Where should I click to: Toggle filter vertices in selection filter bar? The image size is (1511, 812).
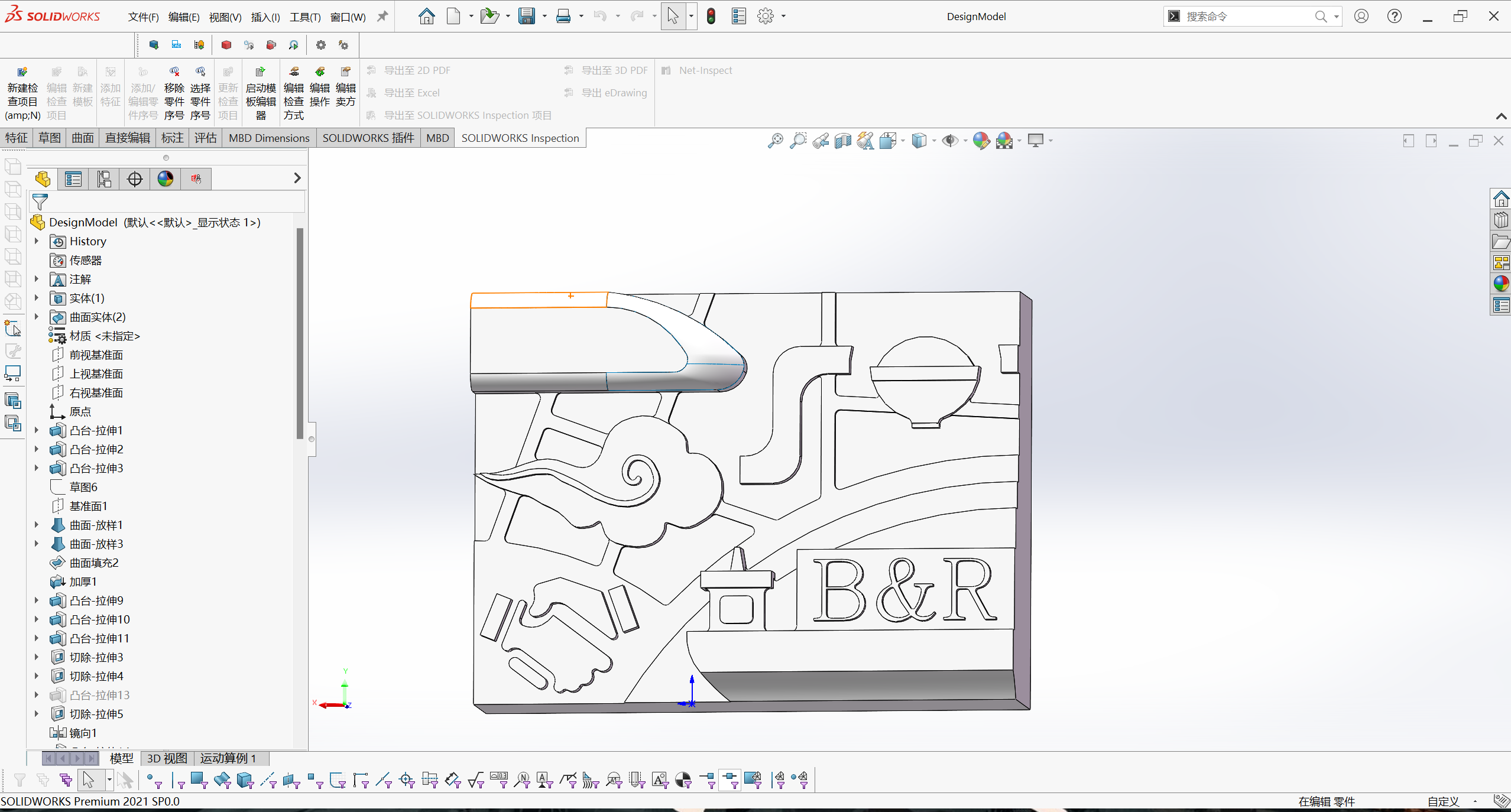pyautogui.click(x=155, y=780)
